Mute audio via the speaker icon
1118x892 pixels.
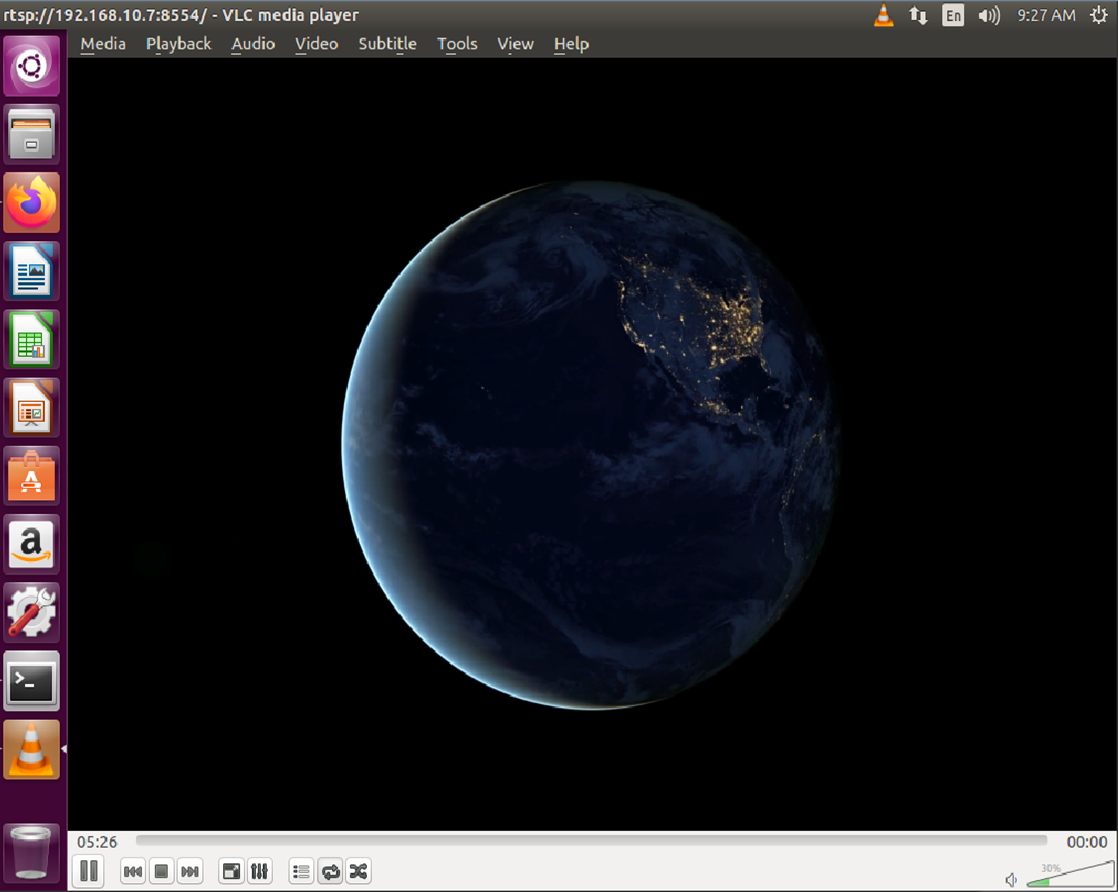tap(1011, 880)
